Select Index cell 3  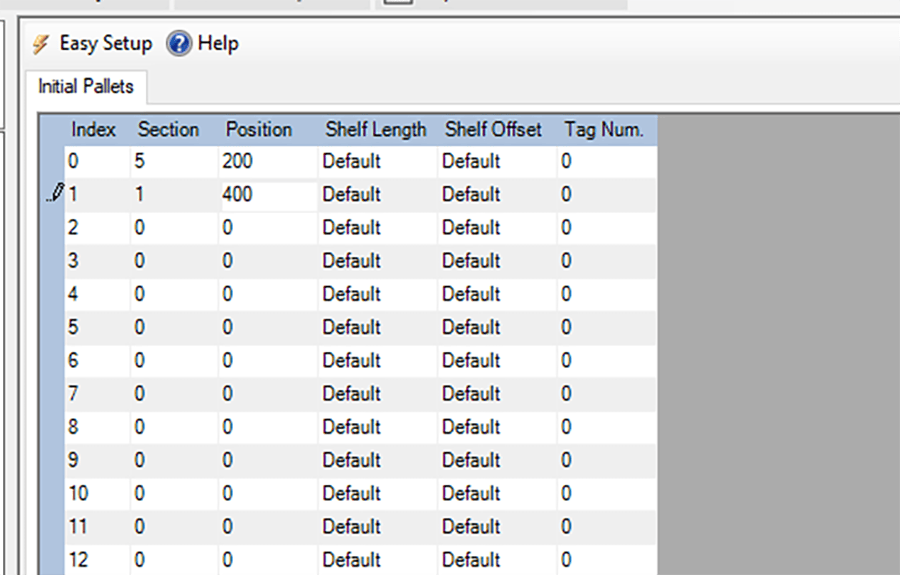[x=98, y=261]
